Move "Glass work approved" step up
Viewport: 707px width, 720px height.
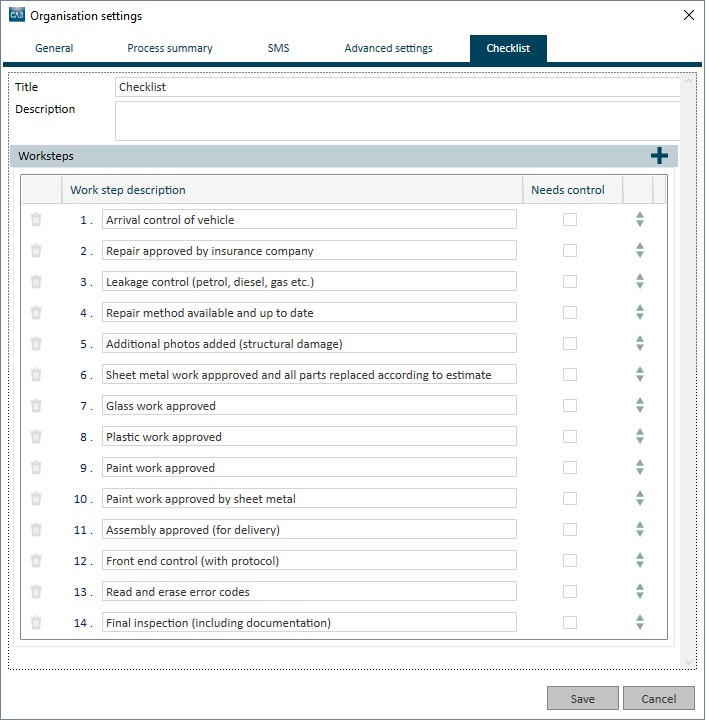(640, 401)
